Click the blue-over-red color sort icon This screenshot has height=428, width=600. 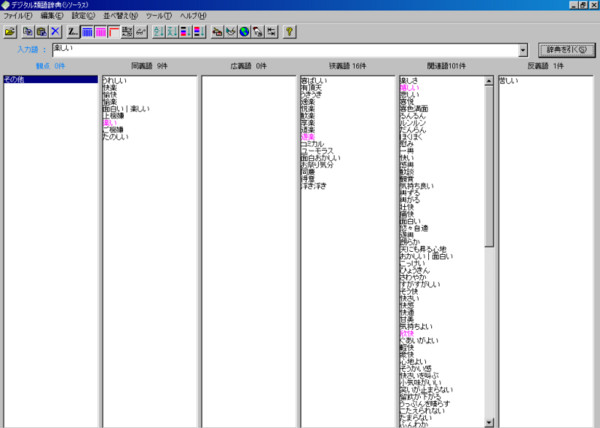click(x=186, y=32)
